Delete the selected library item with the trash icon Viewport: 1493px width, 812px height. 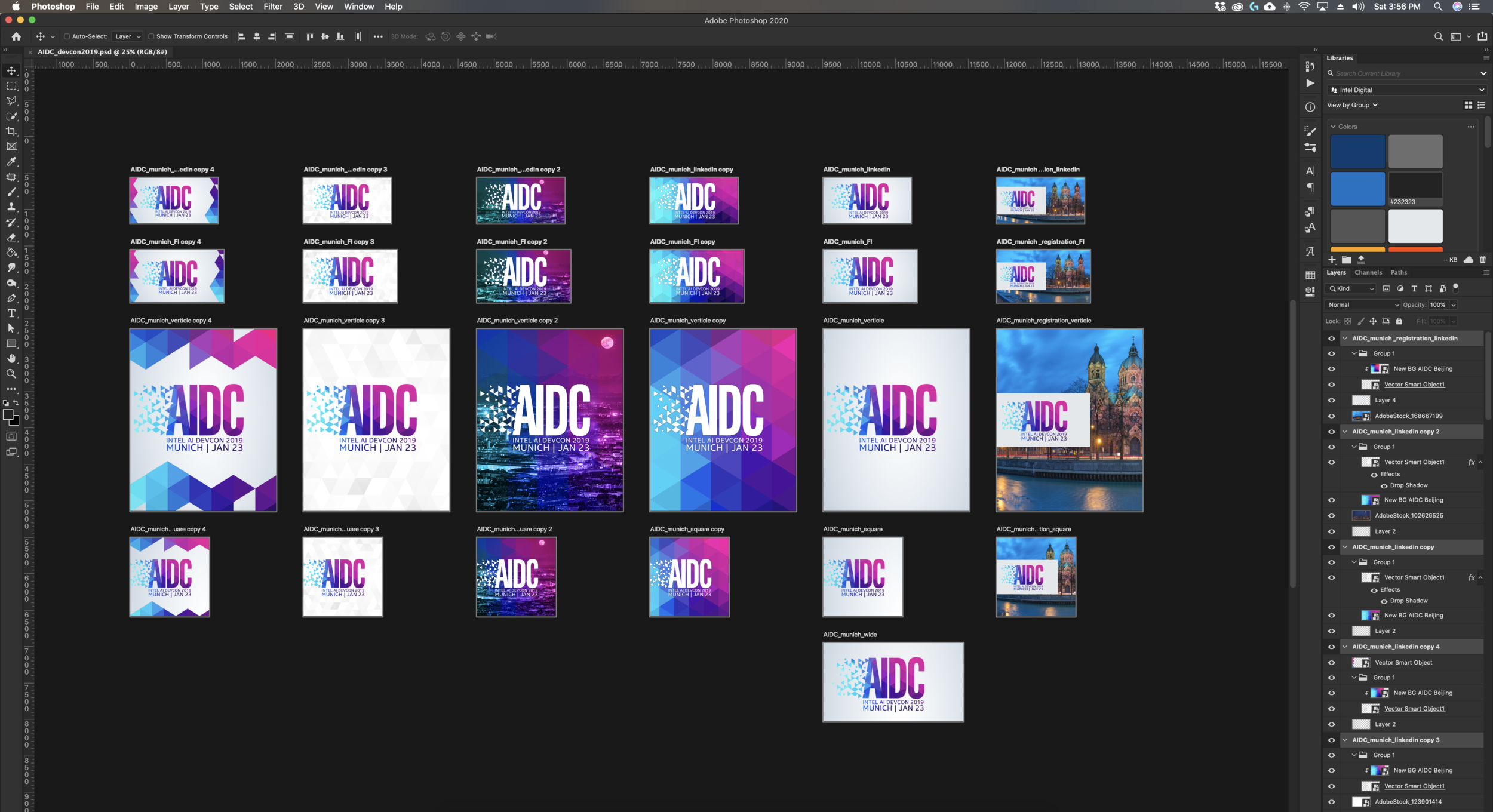click(1482, 260)
